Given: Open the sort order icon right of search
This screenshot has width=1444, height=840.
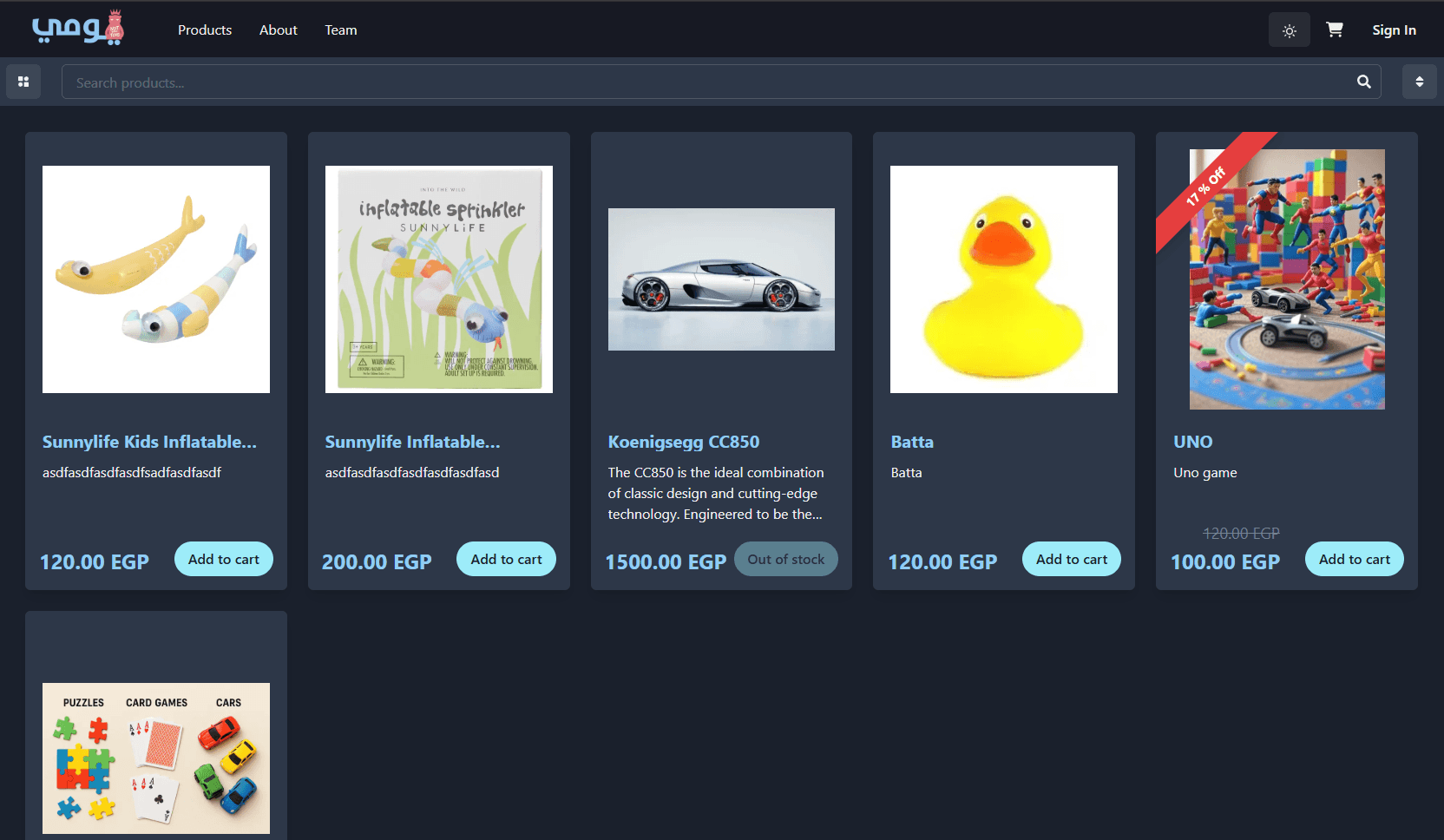Looking at the screenshot, I should 1420,81.
